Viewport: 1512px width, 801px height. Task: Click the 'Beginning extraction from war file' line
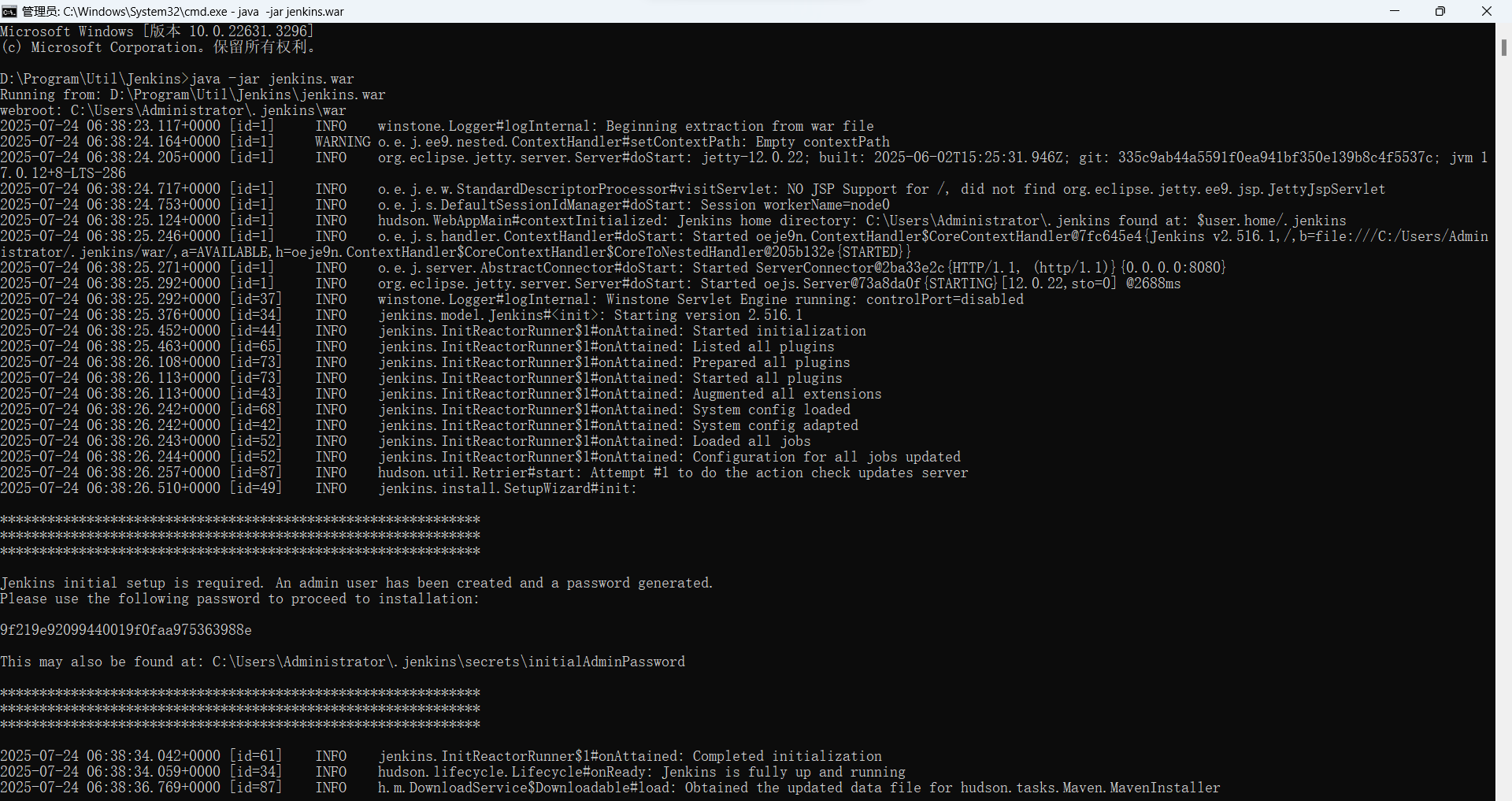click(x=437, y=126)
